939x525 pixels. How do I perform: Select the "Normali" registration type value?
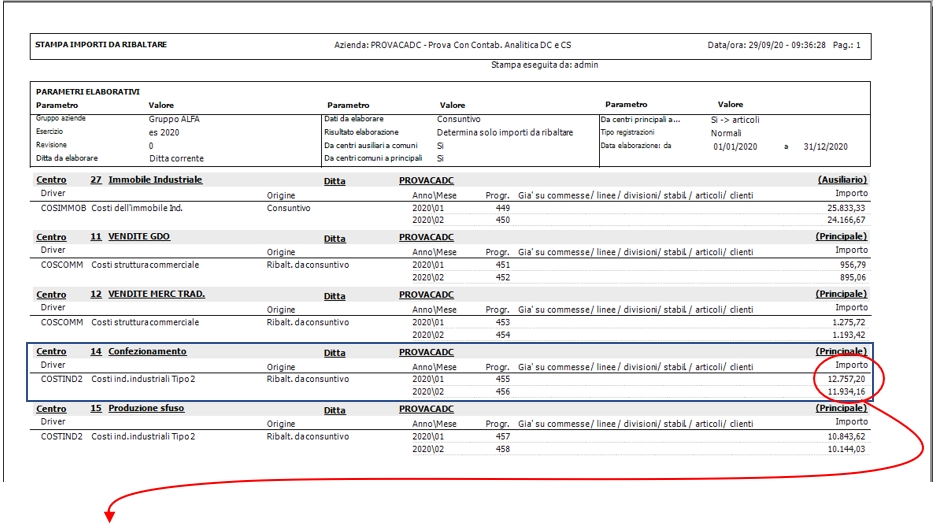pos(726,133)
